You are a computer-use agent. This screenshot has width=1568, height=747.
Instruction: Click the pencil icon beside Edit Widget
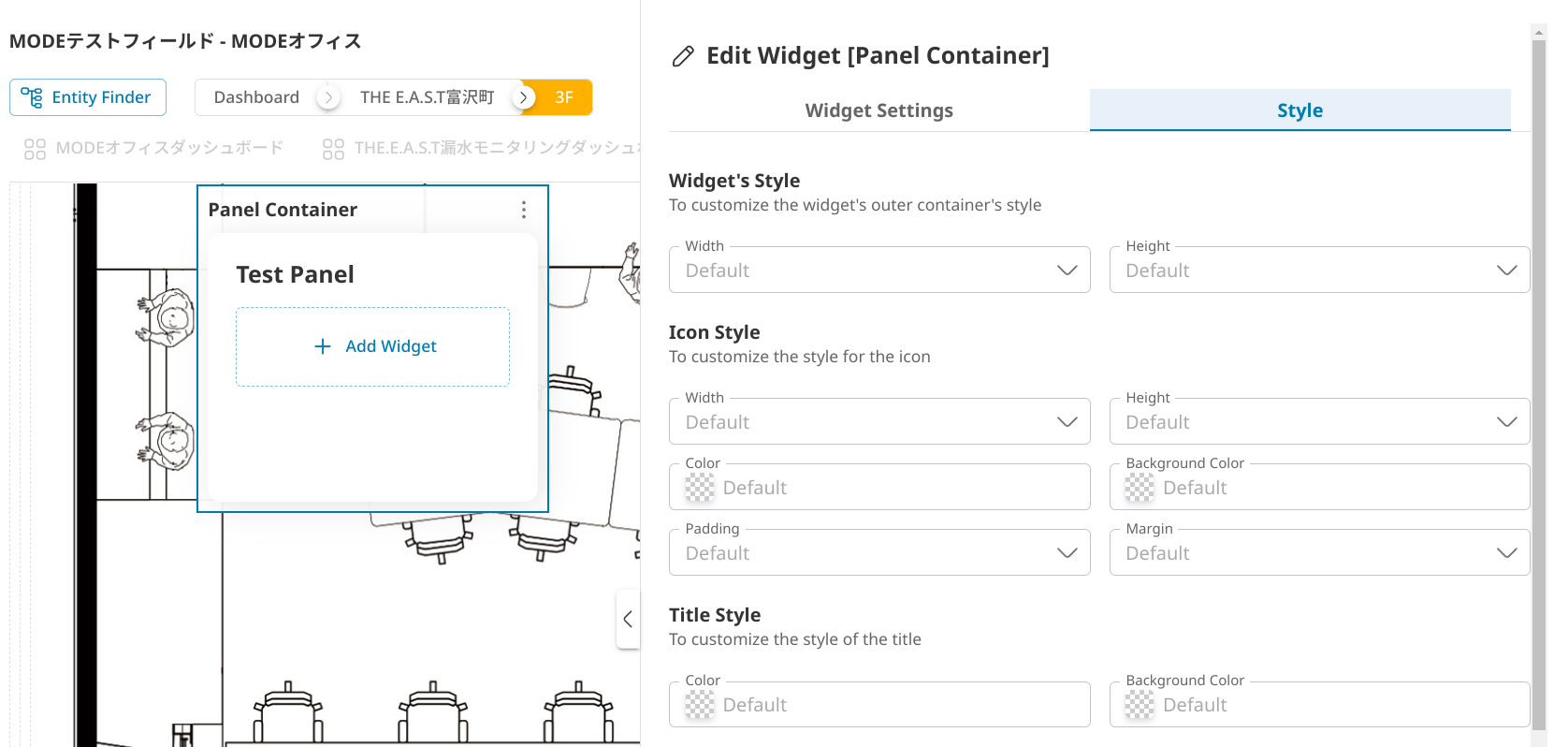click(x=683, y=56)
